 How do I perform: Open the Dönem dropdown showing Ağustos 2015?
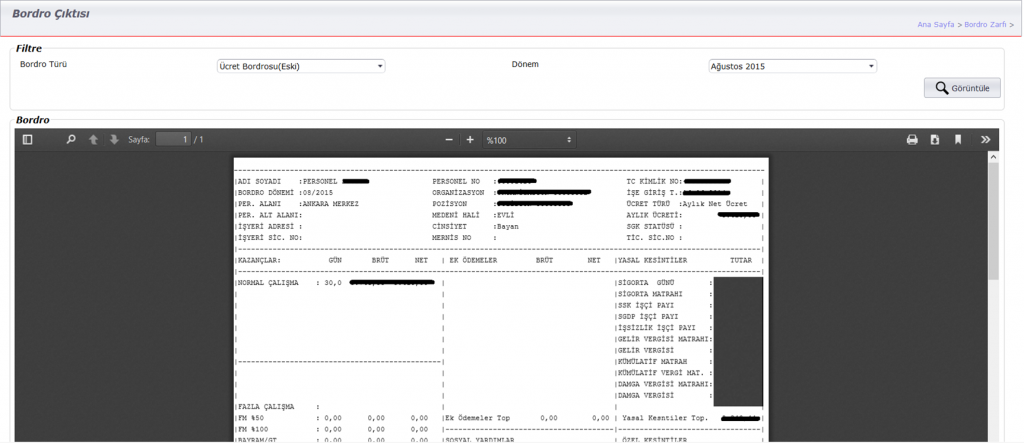[x=791, y=67]
